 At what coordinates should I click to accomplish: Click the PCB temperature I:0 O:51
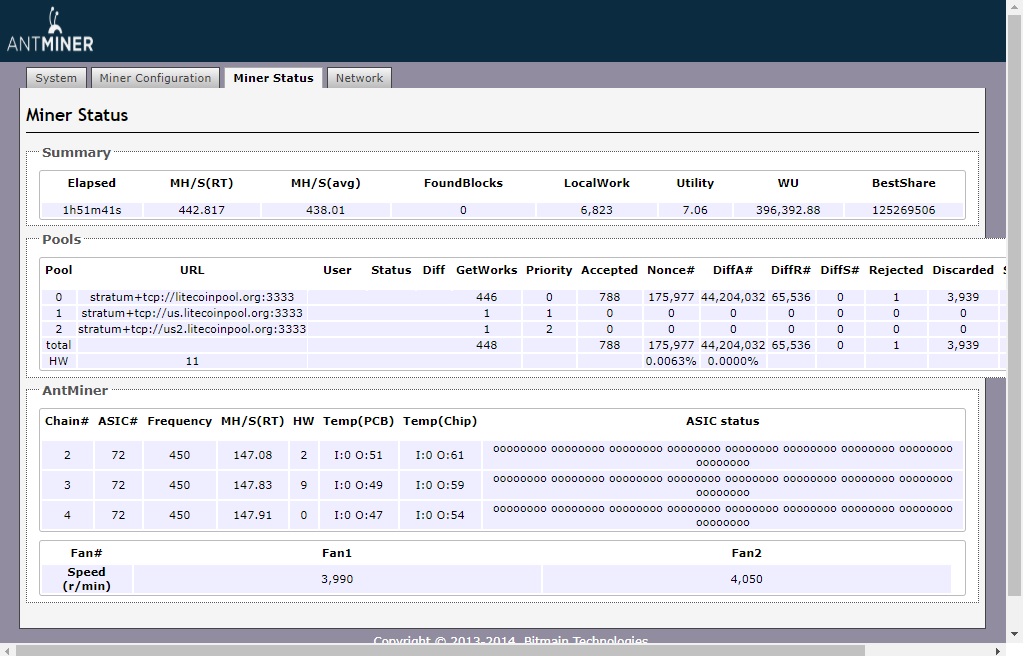click(x=359, y=455)
